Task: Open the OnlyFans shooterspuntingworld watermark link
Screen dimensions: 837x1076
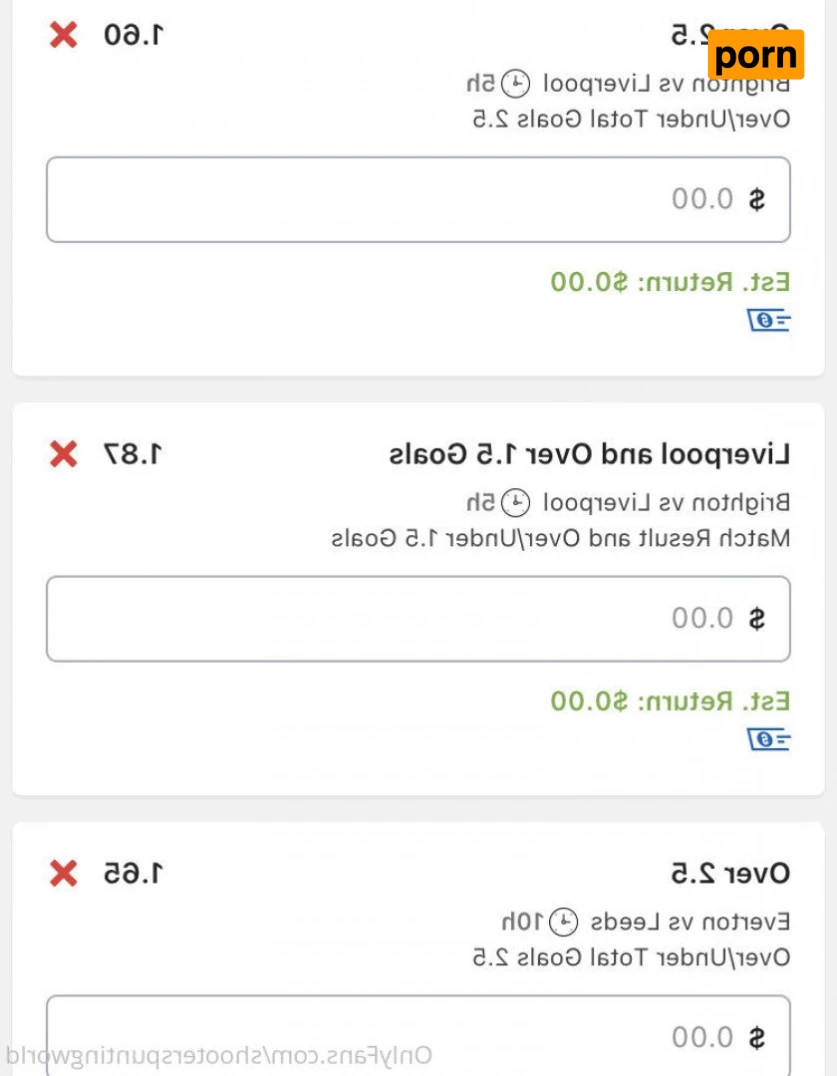Action: [x=218, y=1056]
